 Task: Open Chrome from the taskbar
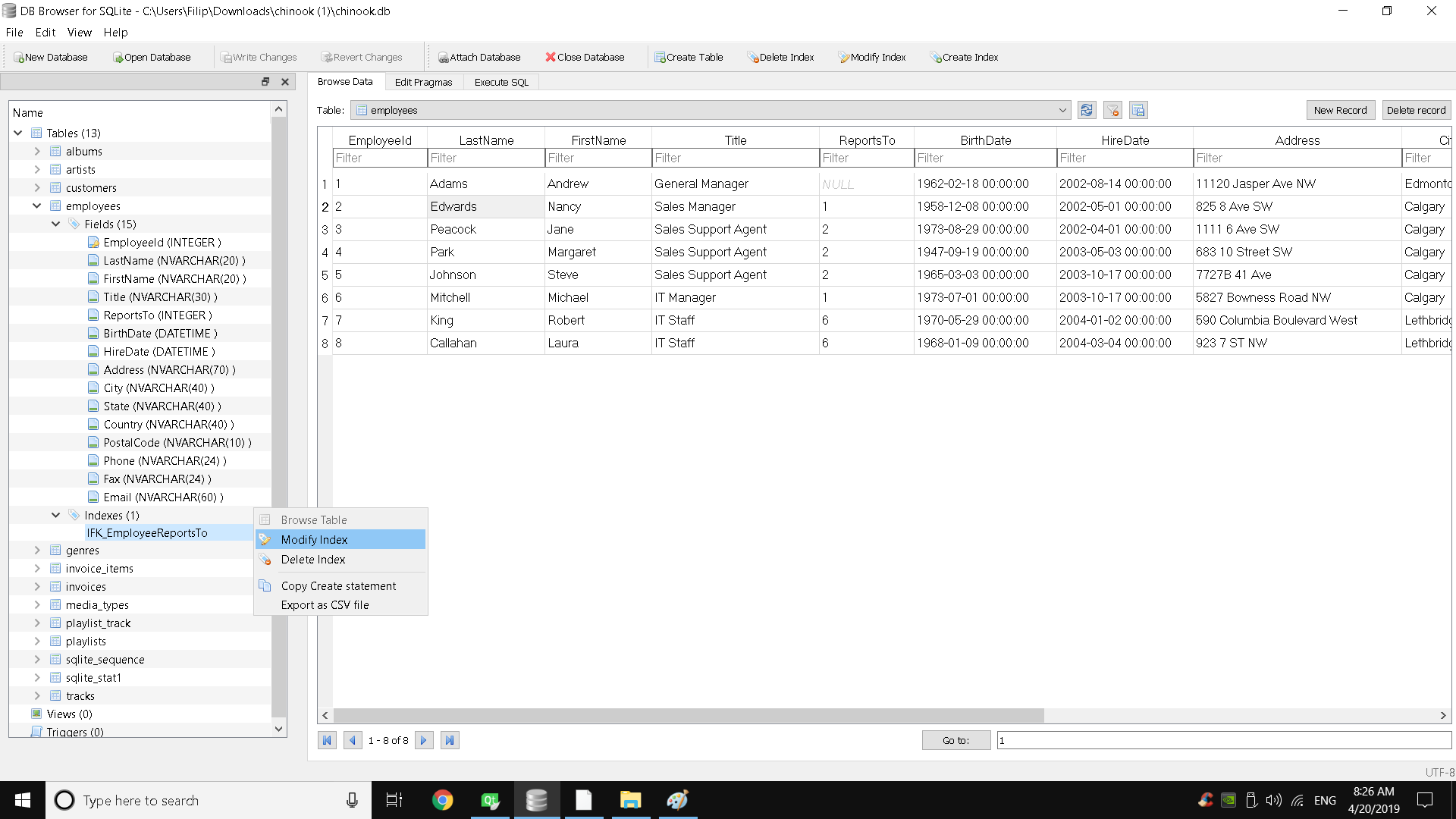tap(442, 800)
